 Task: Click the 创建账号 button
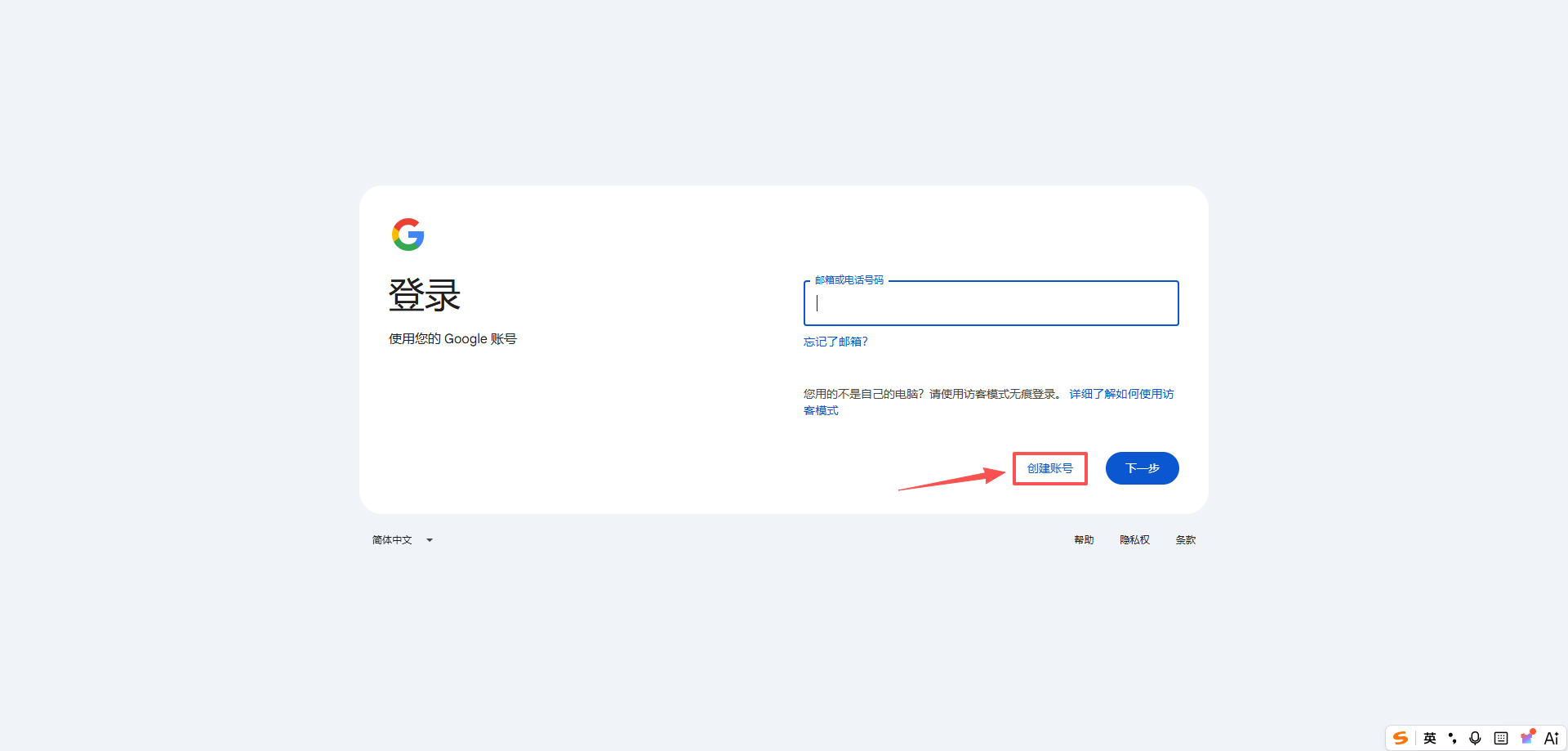coord(1049,468)
